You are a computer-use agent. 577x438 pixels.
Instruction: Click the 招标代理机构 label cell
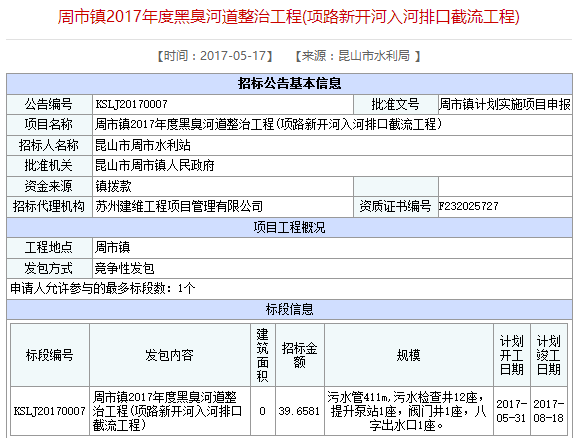(x=49, y=206)
